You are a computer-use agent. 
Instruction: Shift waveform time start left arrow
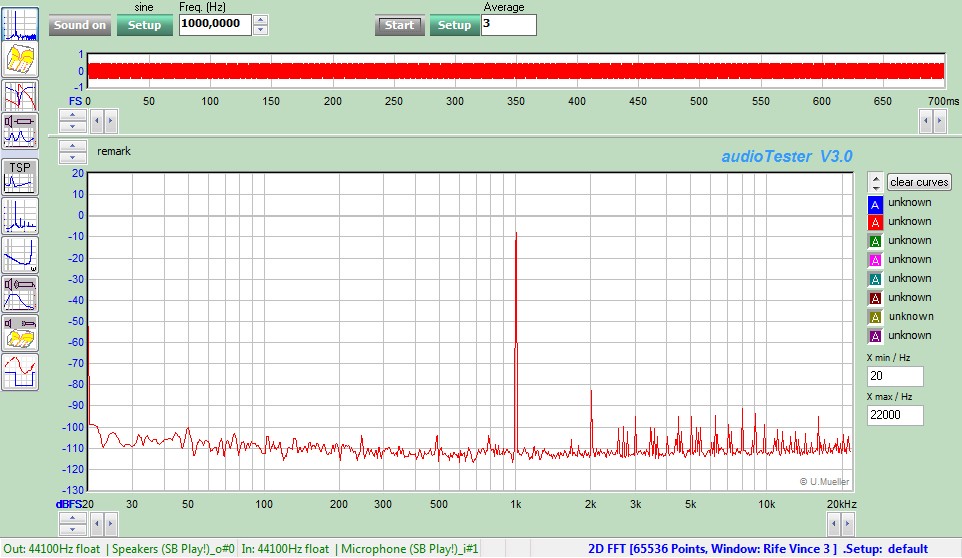[x=97, y=121]
